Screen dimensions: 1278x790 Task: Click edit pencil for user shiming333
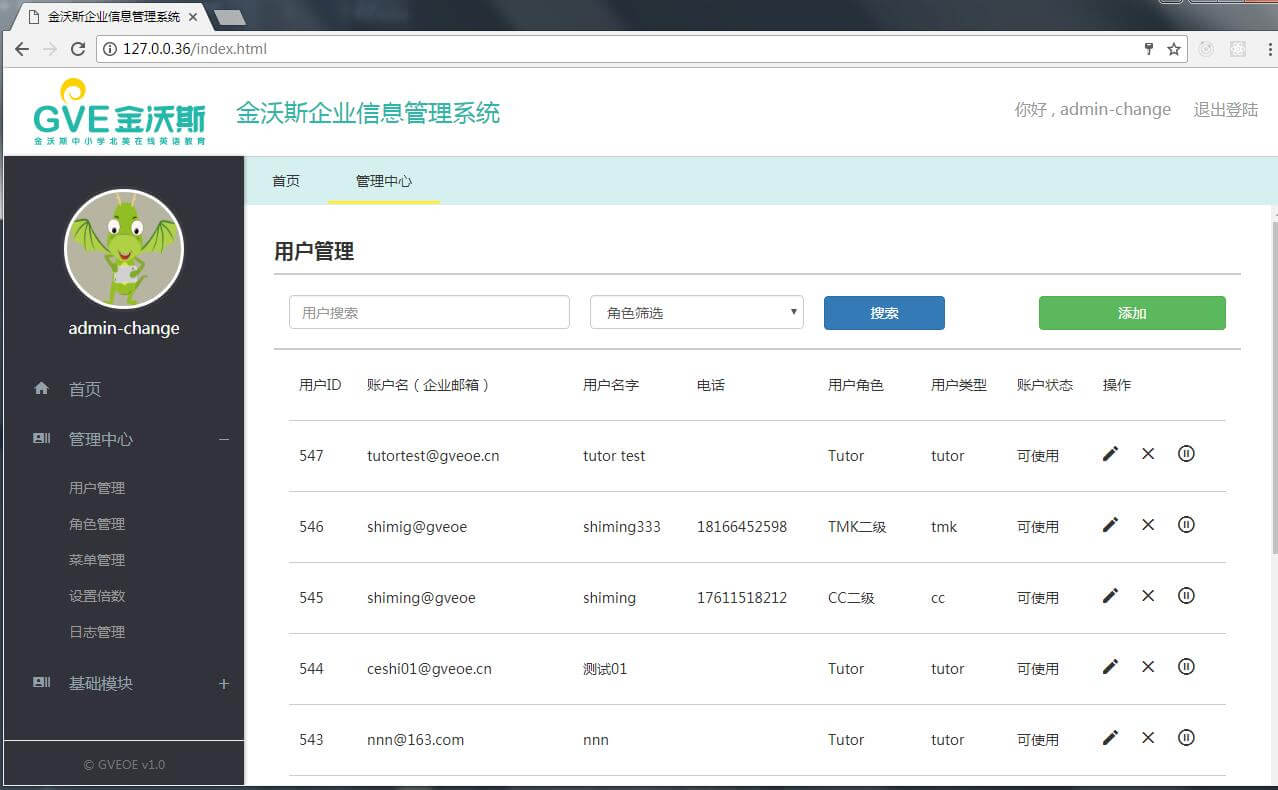[x=1110, y=525]
